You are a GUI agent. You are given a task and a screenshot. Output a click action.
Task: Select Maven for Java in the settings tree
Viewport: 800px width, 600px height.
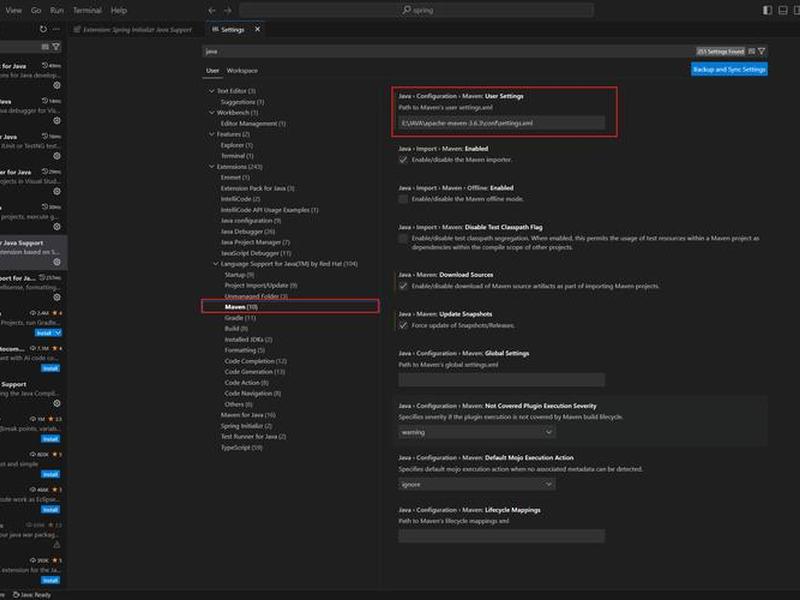pyautogui.click(x=248, y=415)
